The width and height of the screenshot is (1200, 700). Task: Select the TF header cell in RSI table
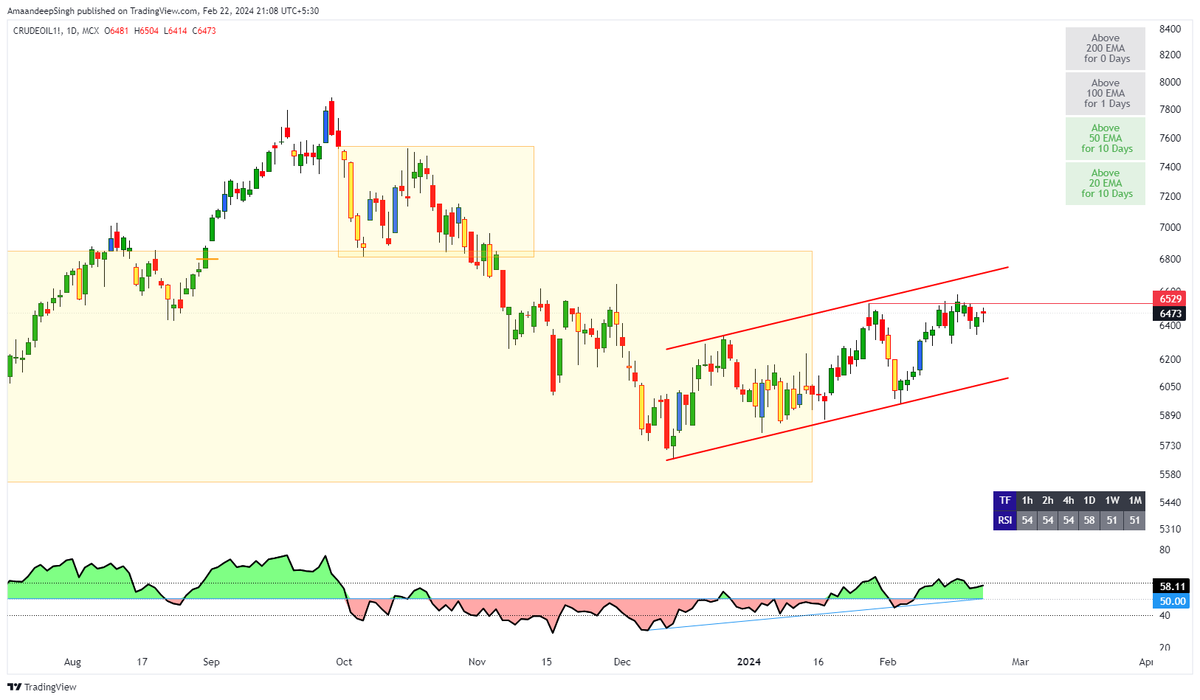click(1005, 500)
